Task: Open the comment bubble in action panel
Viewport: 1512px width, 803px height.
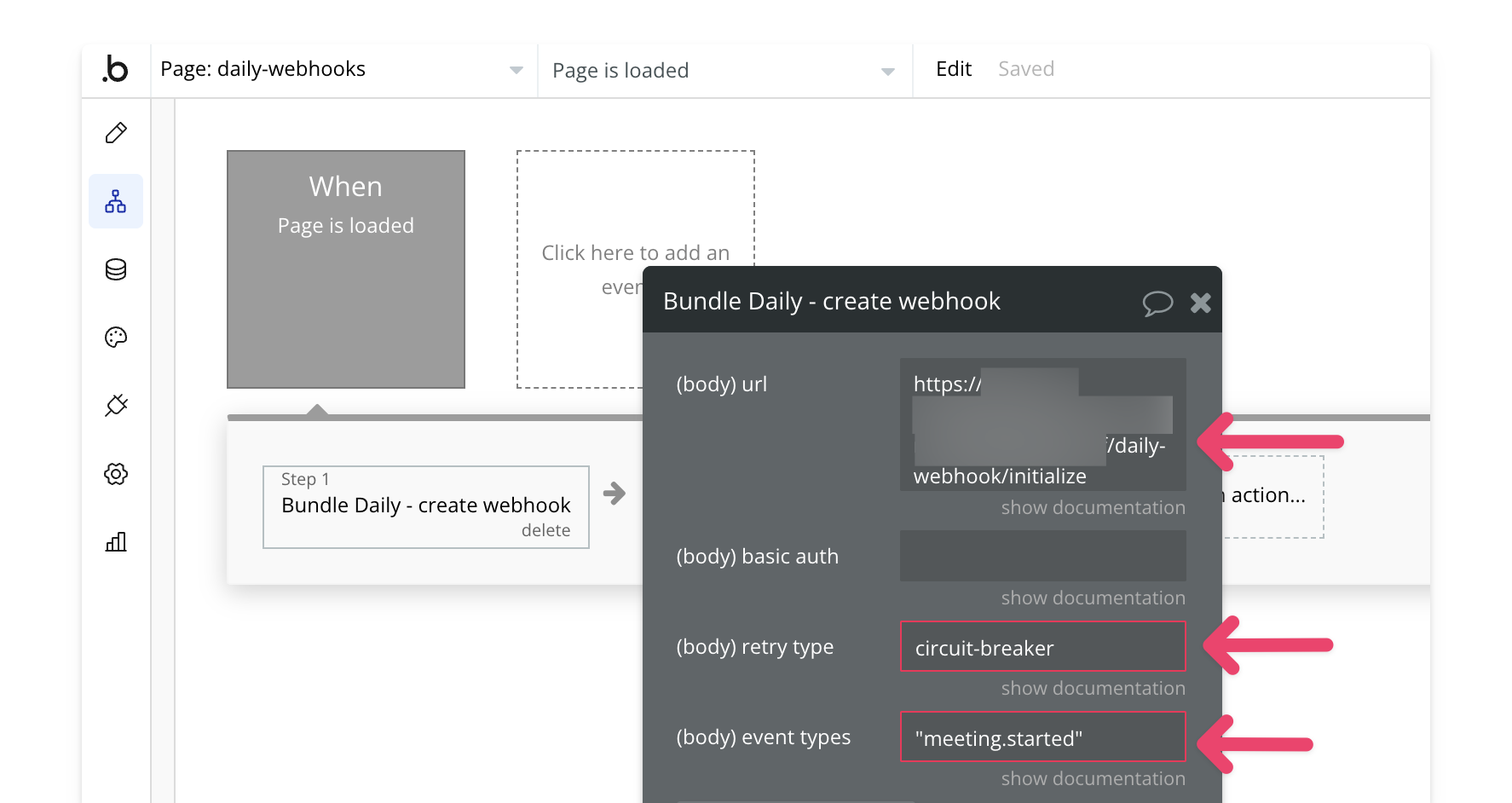Action: coord(1157,303)
